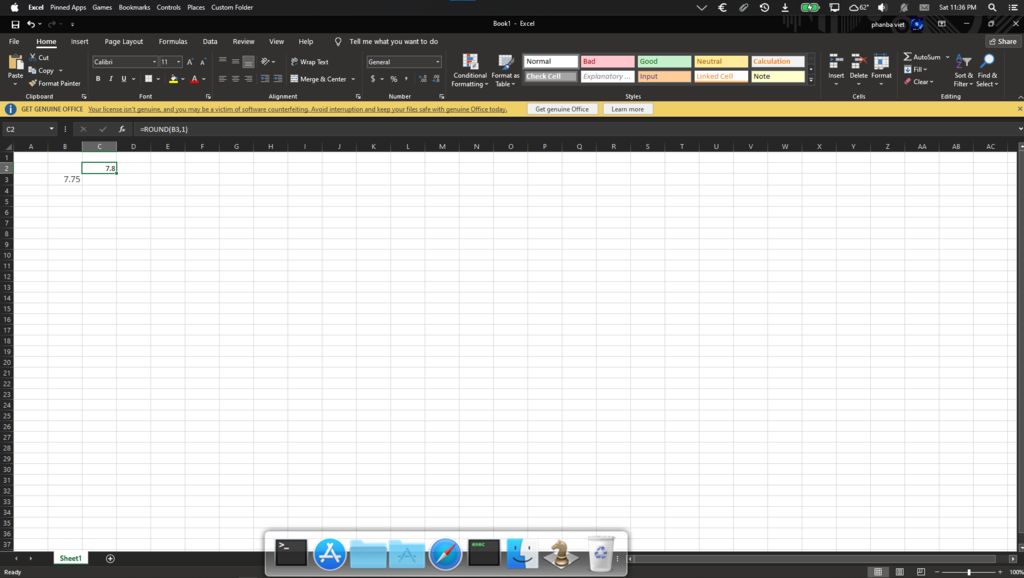Open the File tab
This screenshot has height=578, width=1024.
click(x=14, y=41)
